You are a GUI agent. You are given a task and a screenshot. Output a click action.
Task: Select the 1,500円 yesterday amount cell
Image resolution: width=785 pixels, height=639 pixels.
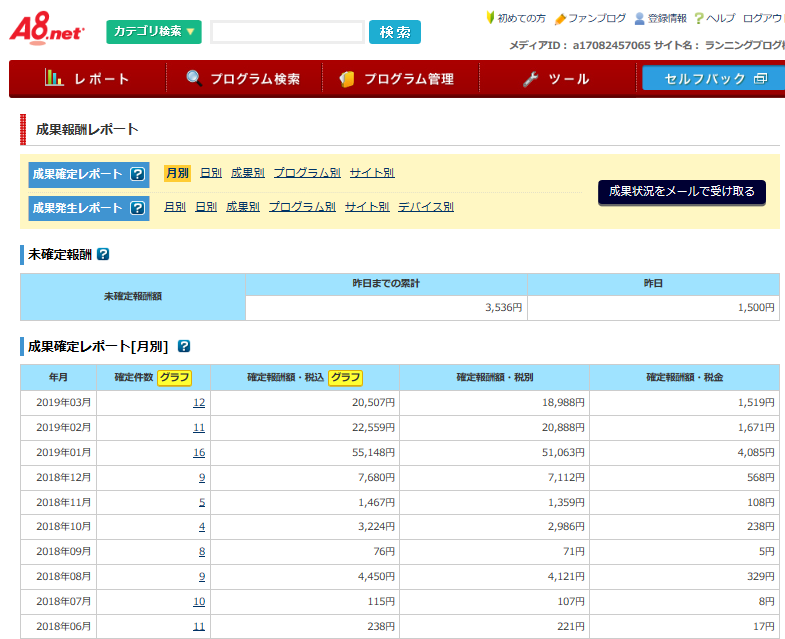pyautogui.click(x=653, y=307)
